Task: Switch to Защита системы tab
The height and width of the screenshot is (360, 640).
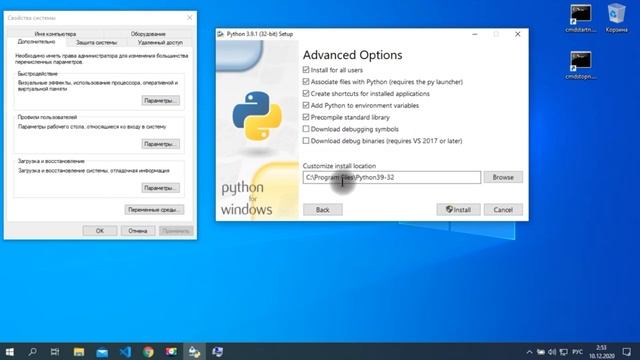Action: (x=96, y=42)
